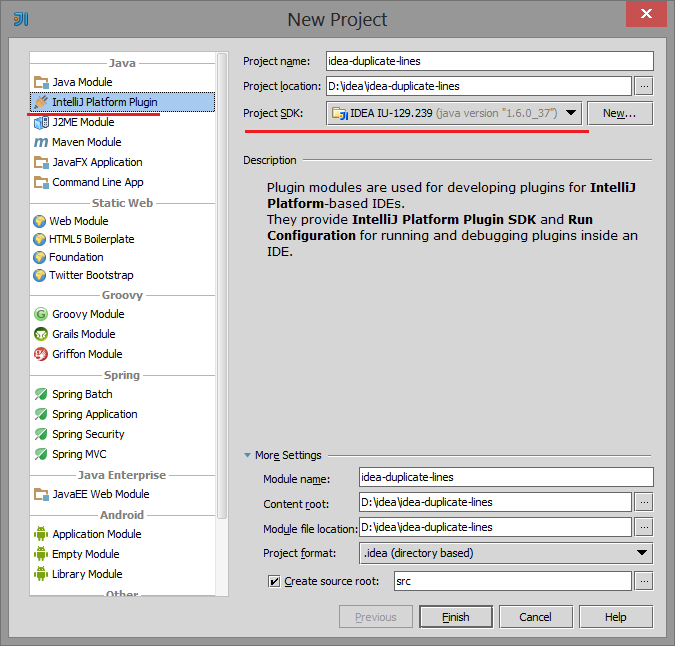The width and height of the screenshot is (675, 646).
Task: Click the IntelliJ Platform Plugin plug icon
Action: 41,102
